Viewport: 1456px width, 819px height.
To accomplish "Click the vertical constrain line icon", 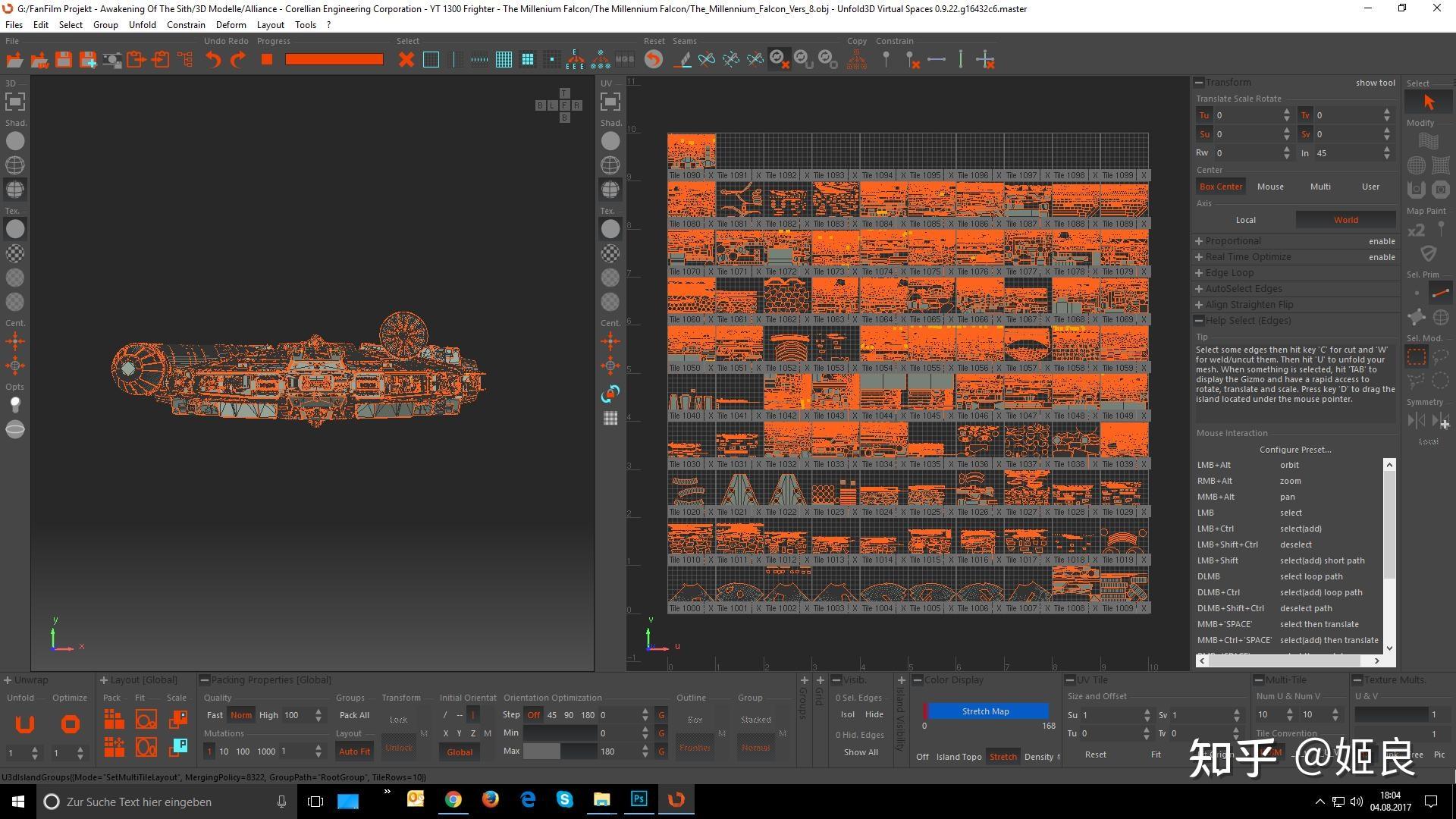I will (x=961, y=60).
